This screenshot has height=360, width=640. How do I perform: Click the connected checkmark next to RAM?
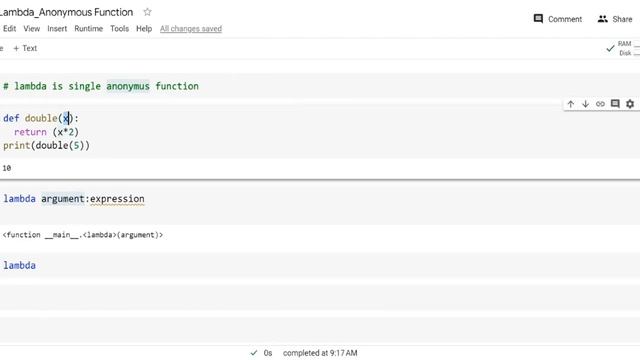click(x=610, y=49)
